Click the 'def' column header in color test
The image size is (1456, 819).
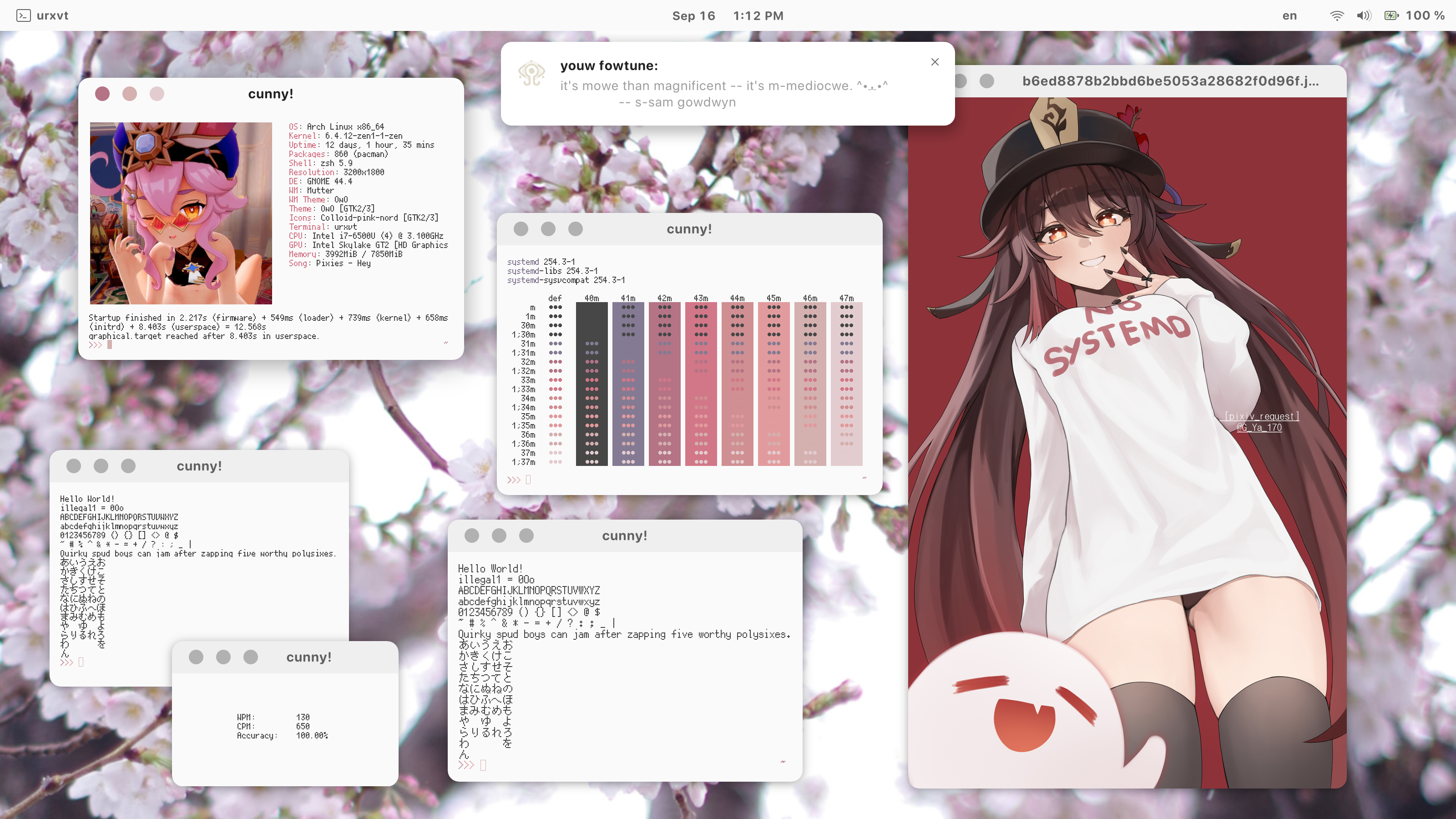coord(555,298)
